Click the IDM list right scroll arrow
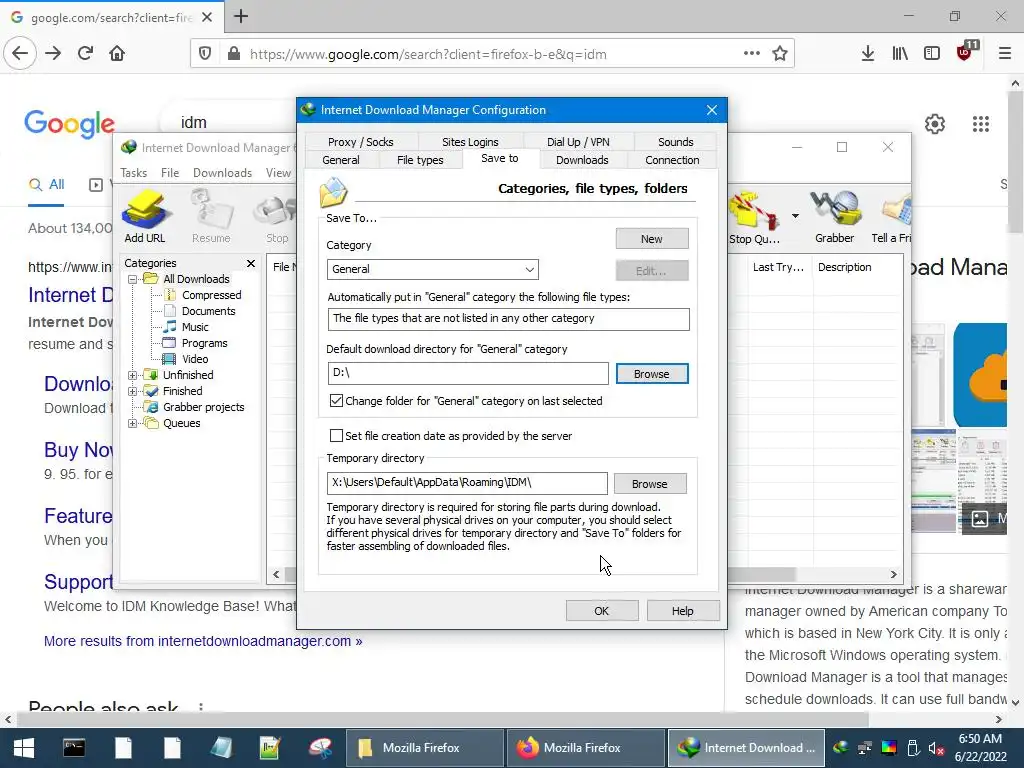Viewport: 1024px width, 768px height. [x=893, y=574]
